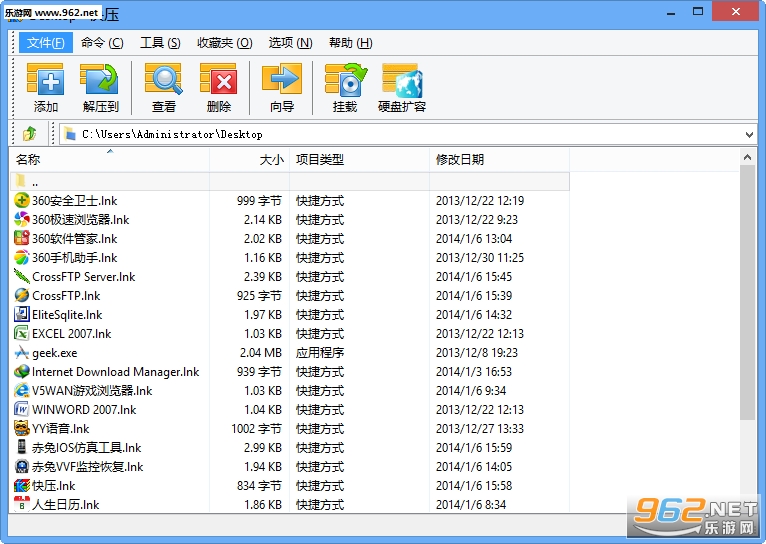766x544 pixels.
Task: Click the size '2.99 KB' cell
Action: pos(263,448)
